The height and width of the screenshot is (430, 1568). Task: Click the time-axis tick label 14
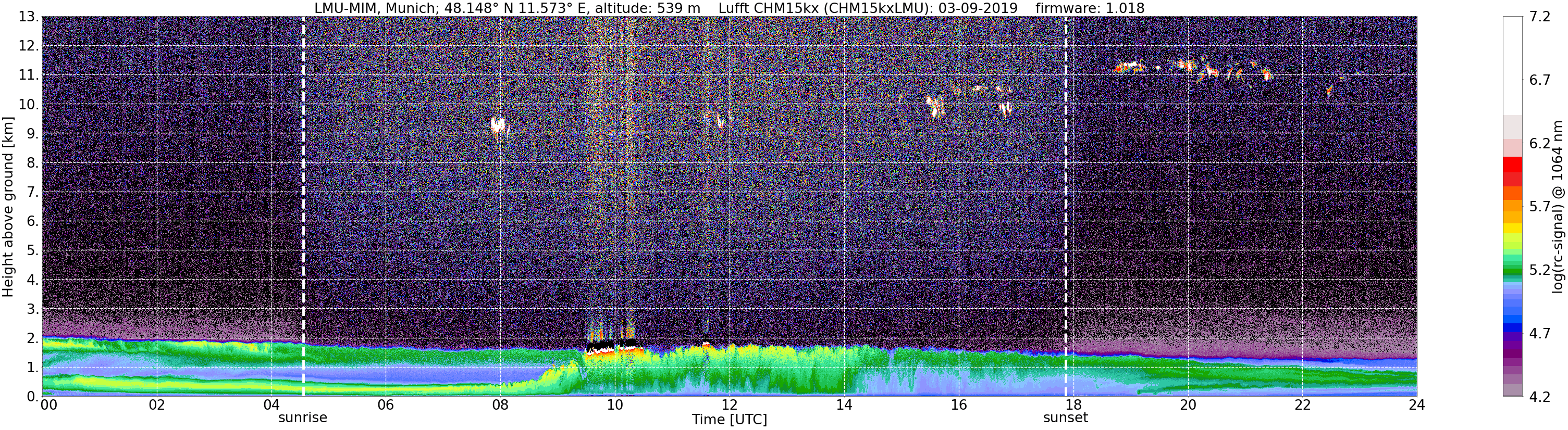pyautogui.click(x=844, y=405)
